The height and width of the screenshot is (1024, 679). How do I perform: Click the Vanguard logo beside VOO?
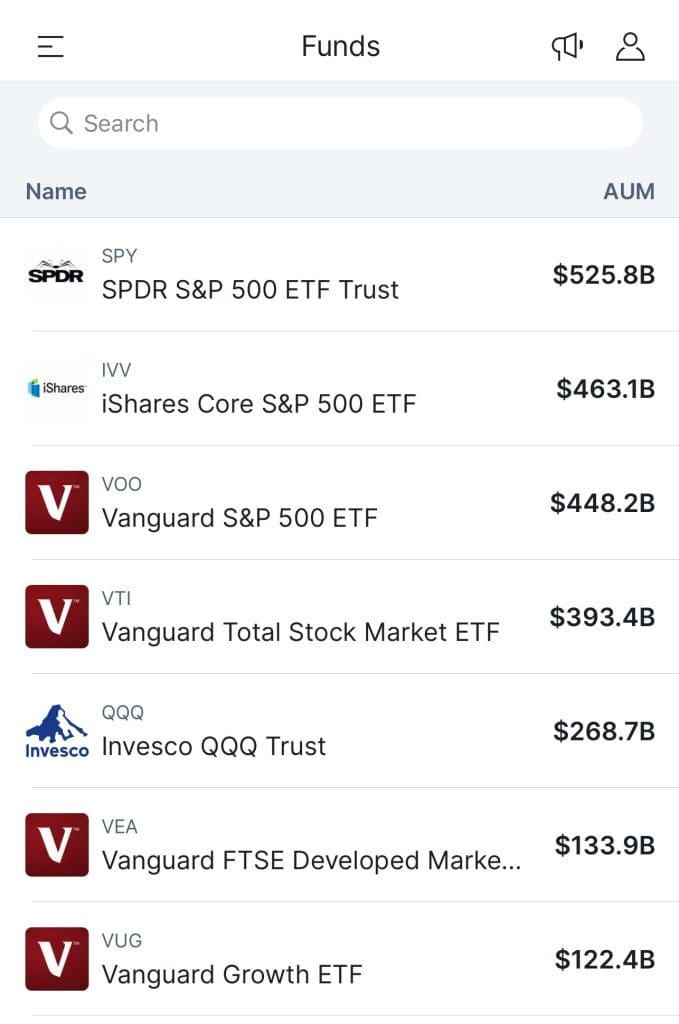point(56,502)
